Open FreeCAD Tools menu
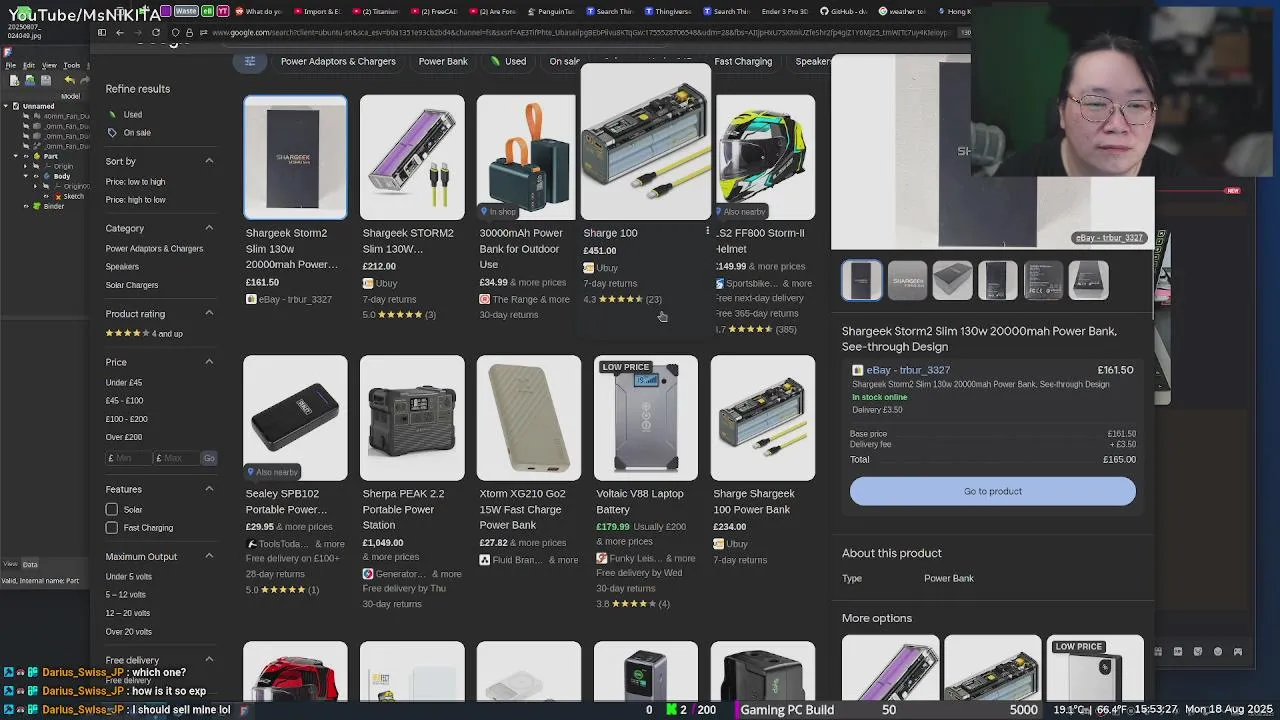 [72, 65]
